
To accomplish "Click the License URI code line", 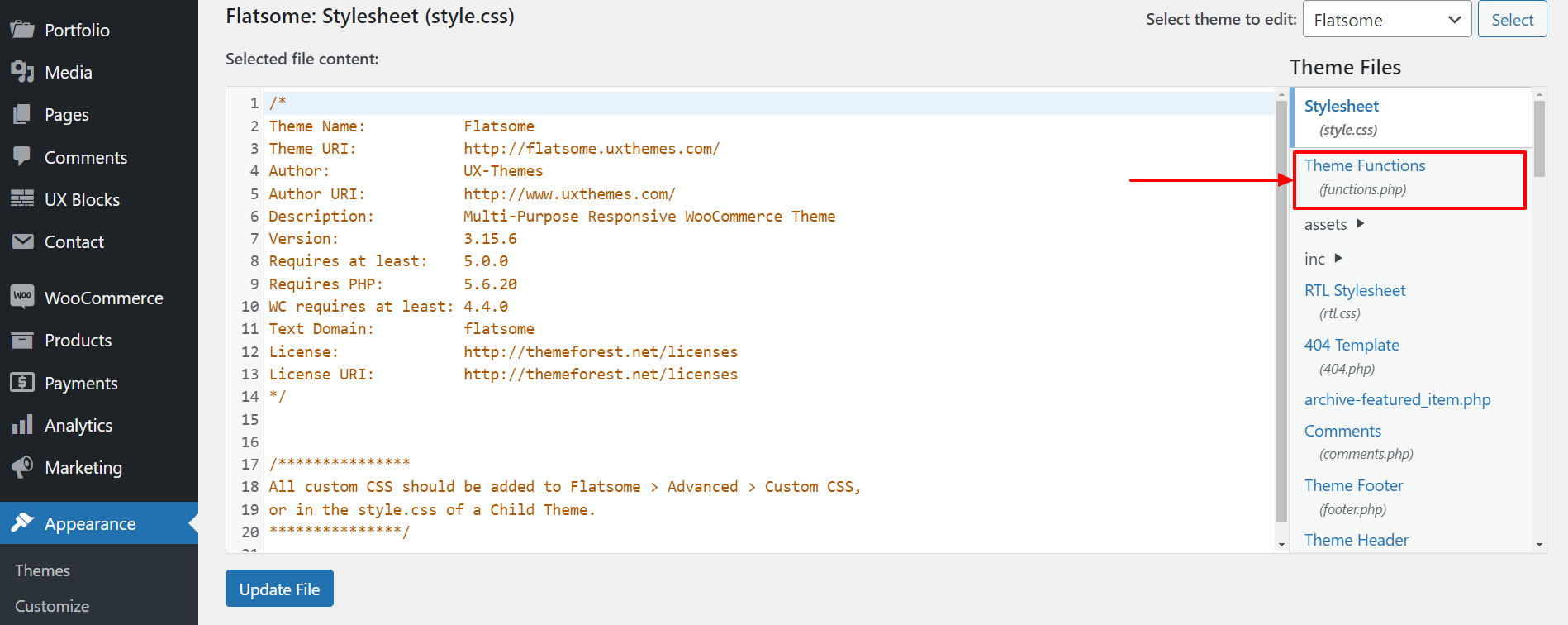I will click(x=503, y=374).
